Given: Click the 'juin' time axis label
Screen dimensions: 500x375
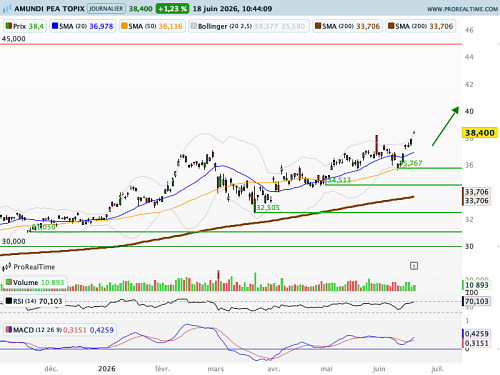Looking at the screenshot, I should coord(379,369).
